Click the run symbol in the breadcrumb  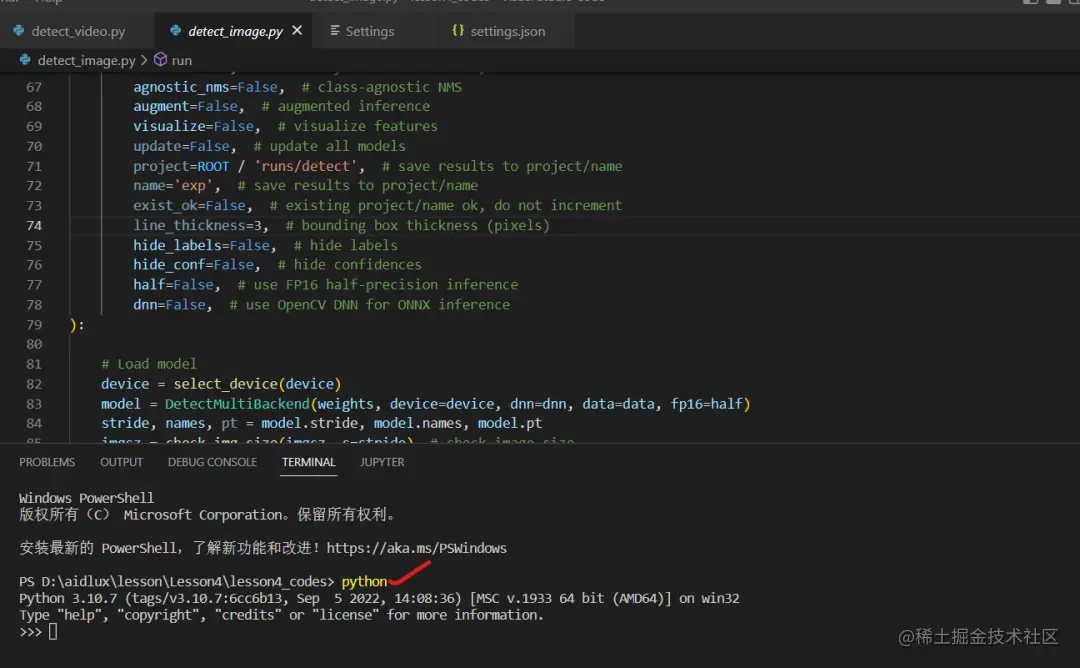(x=182, y=61)
